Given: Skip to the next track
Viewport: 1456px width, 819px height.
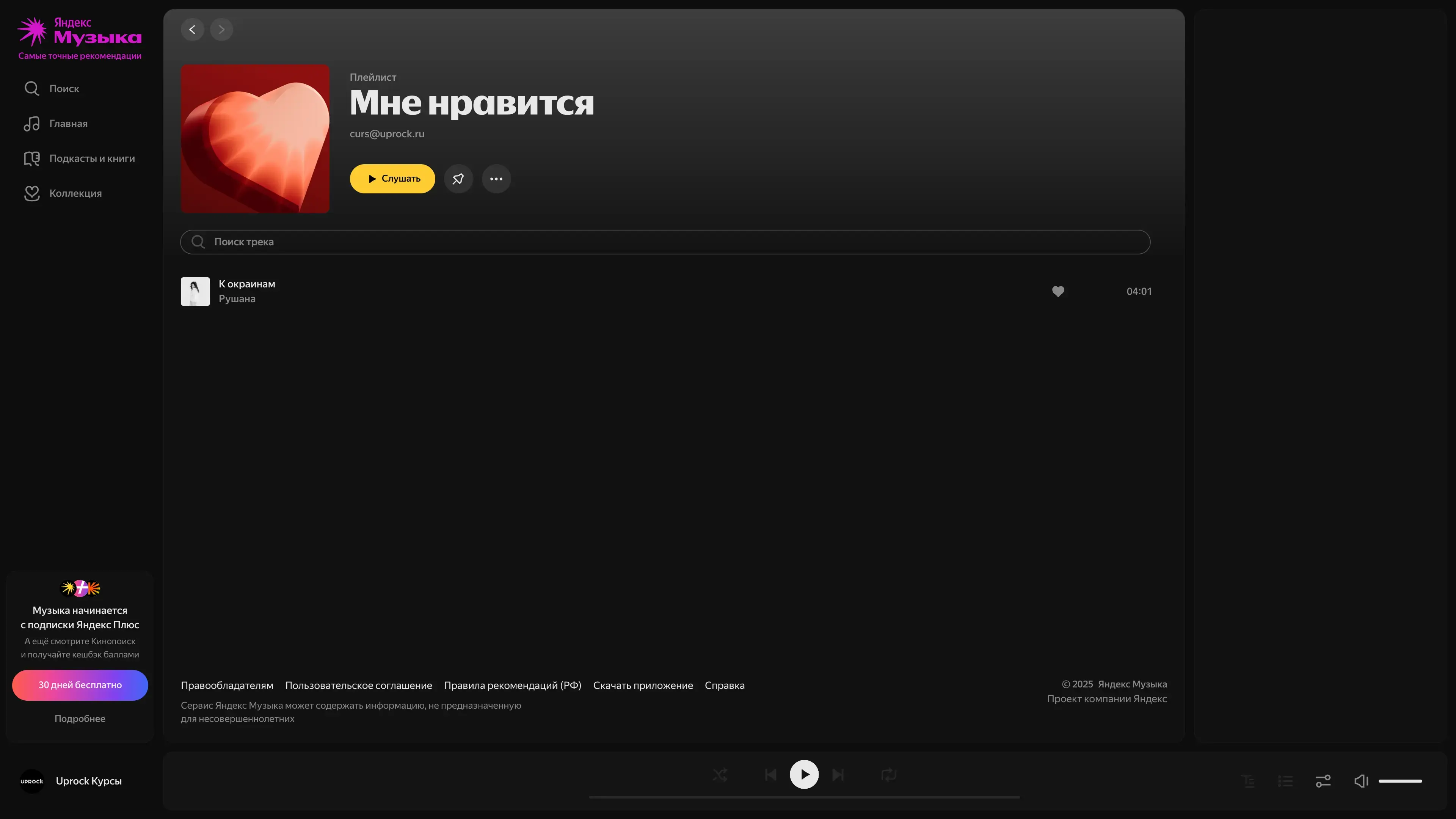Looking at the screenshot, I should coord(838,775).
